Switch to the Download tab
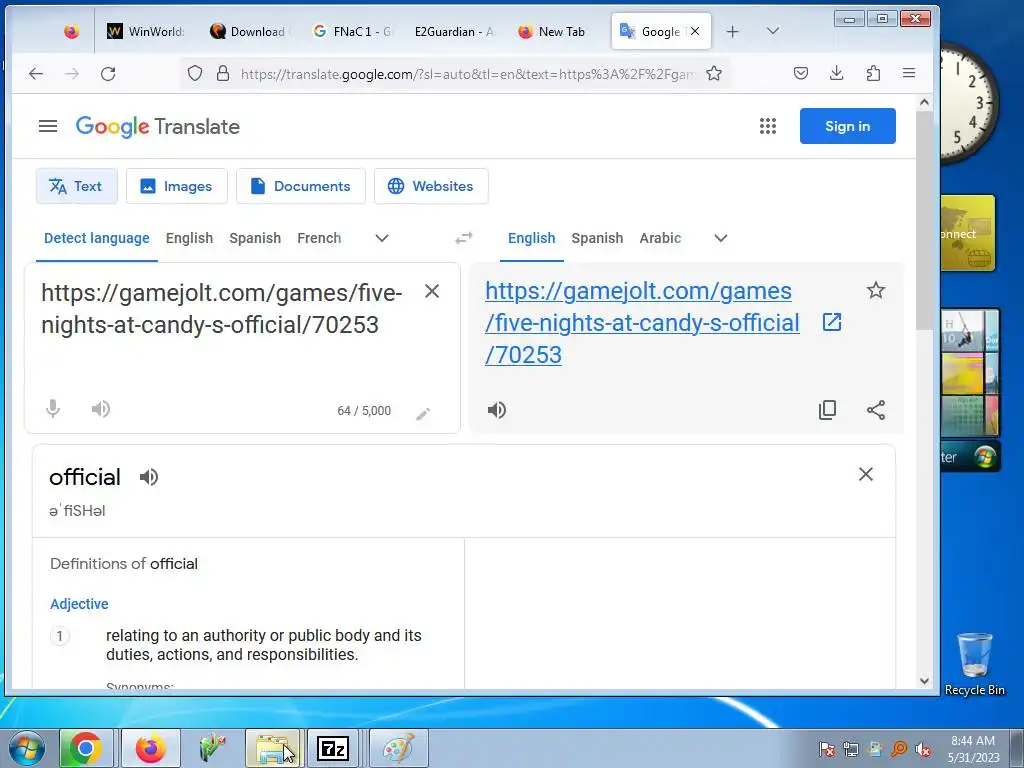Viewport: 1024px width, 768px height. pos(248,31)
